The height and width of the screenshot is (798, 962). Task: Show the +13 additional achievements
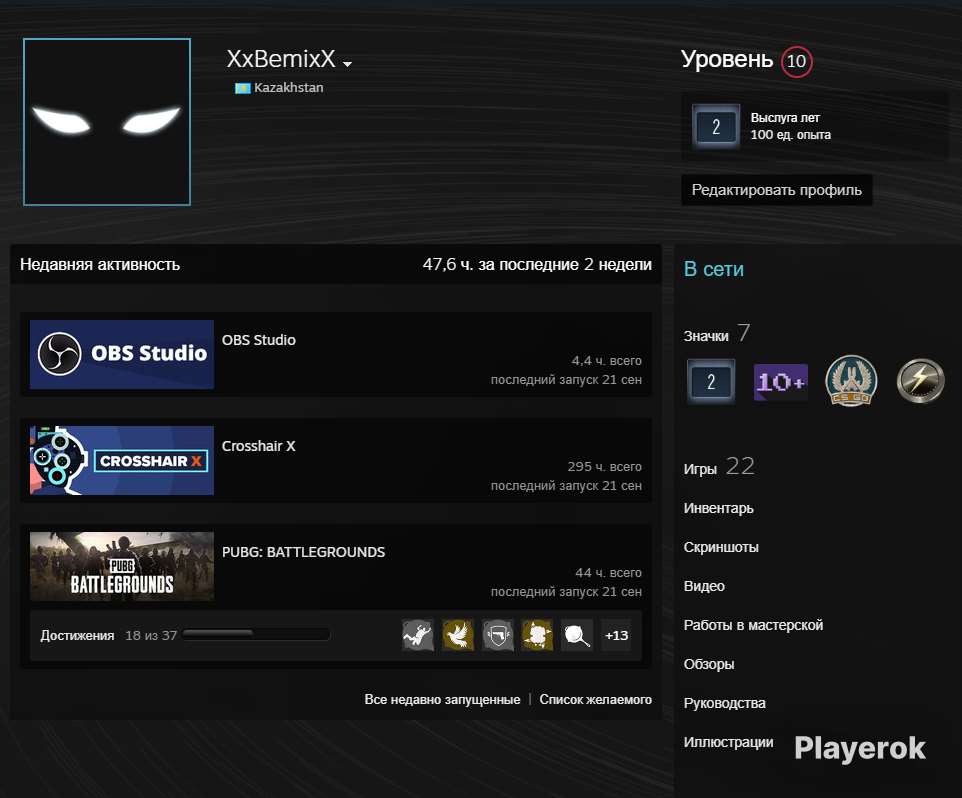pyautogui.click(x=616, y=635)
